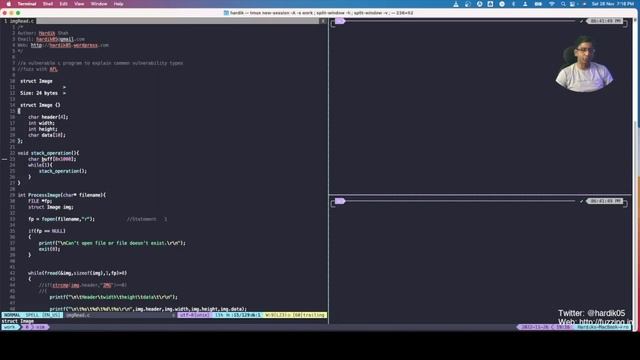This screenshot has width=640, height=360.
Task: Click the imgRead.c filename in status line
Action: [x=78, y=315]
